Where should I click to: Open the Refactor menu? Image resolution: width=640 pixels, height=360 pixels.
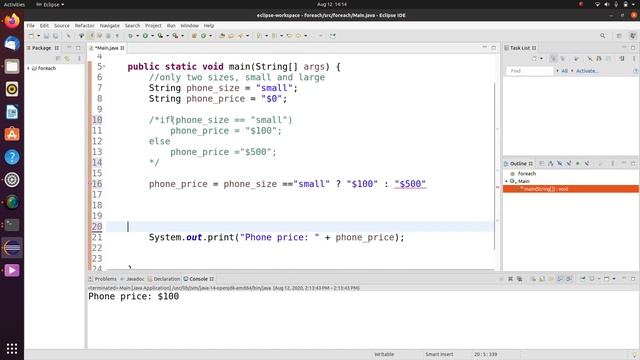(x=84, y=25)
